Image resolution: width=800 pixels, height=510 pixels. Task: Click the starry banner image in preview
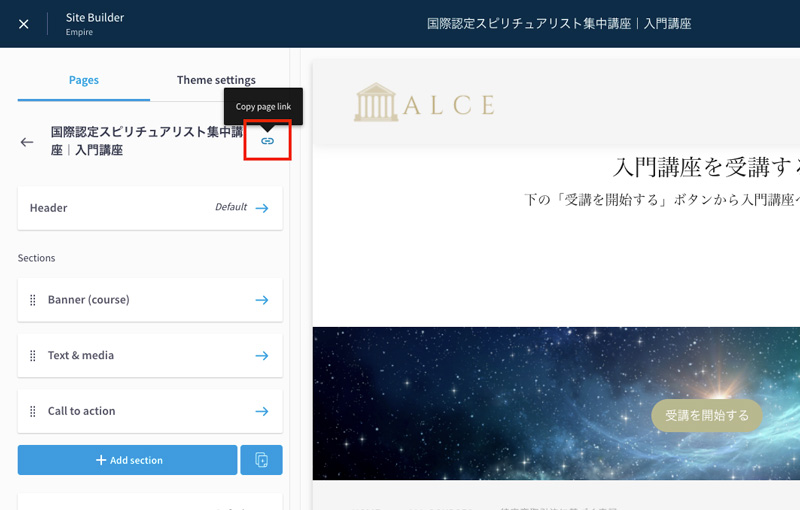[x=480, y=400]
